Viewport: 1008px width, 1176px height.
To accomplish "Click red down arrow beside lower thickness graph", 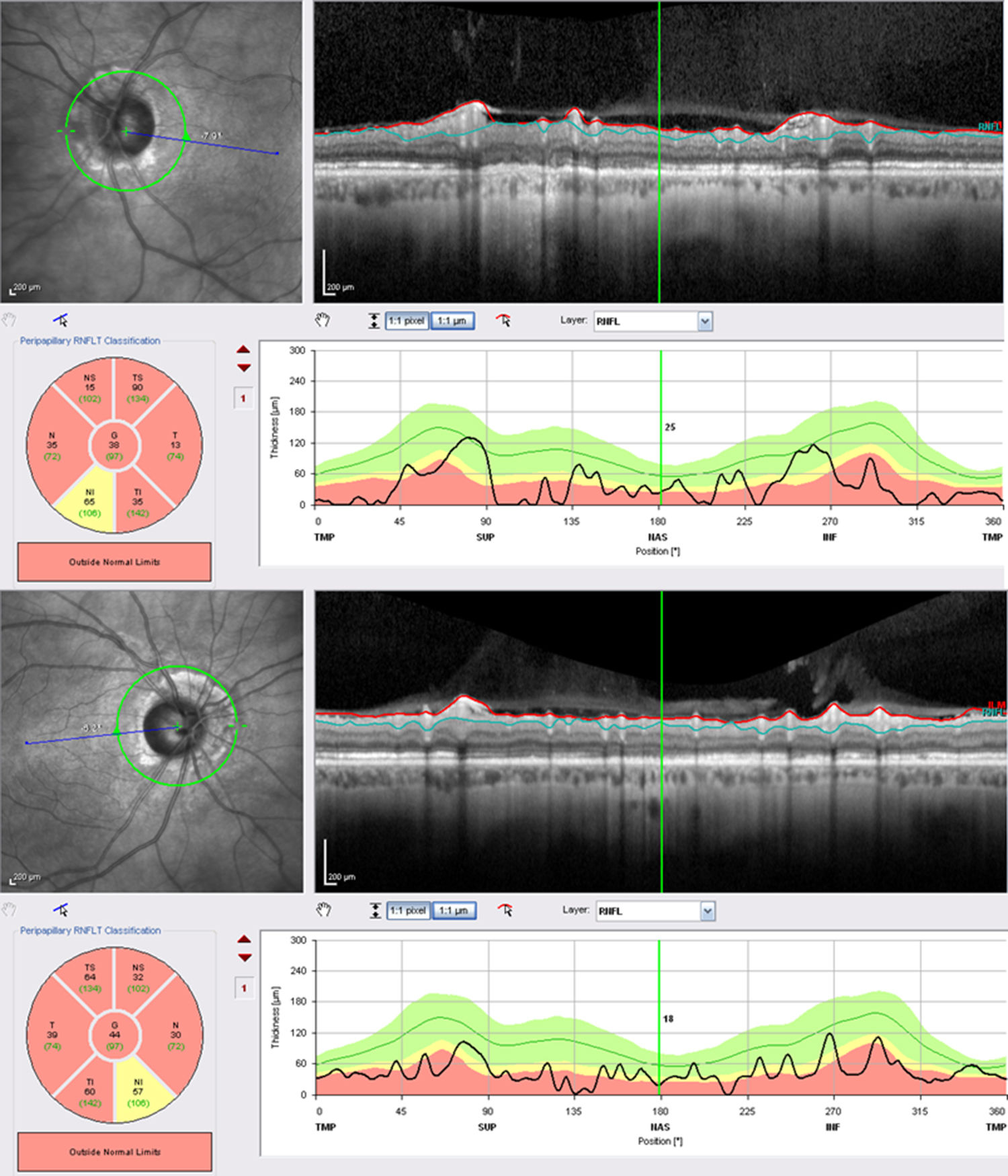I will click(244, 958).
